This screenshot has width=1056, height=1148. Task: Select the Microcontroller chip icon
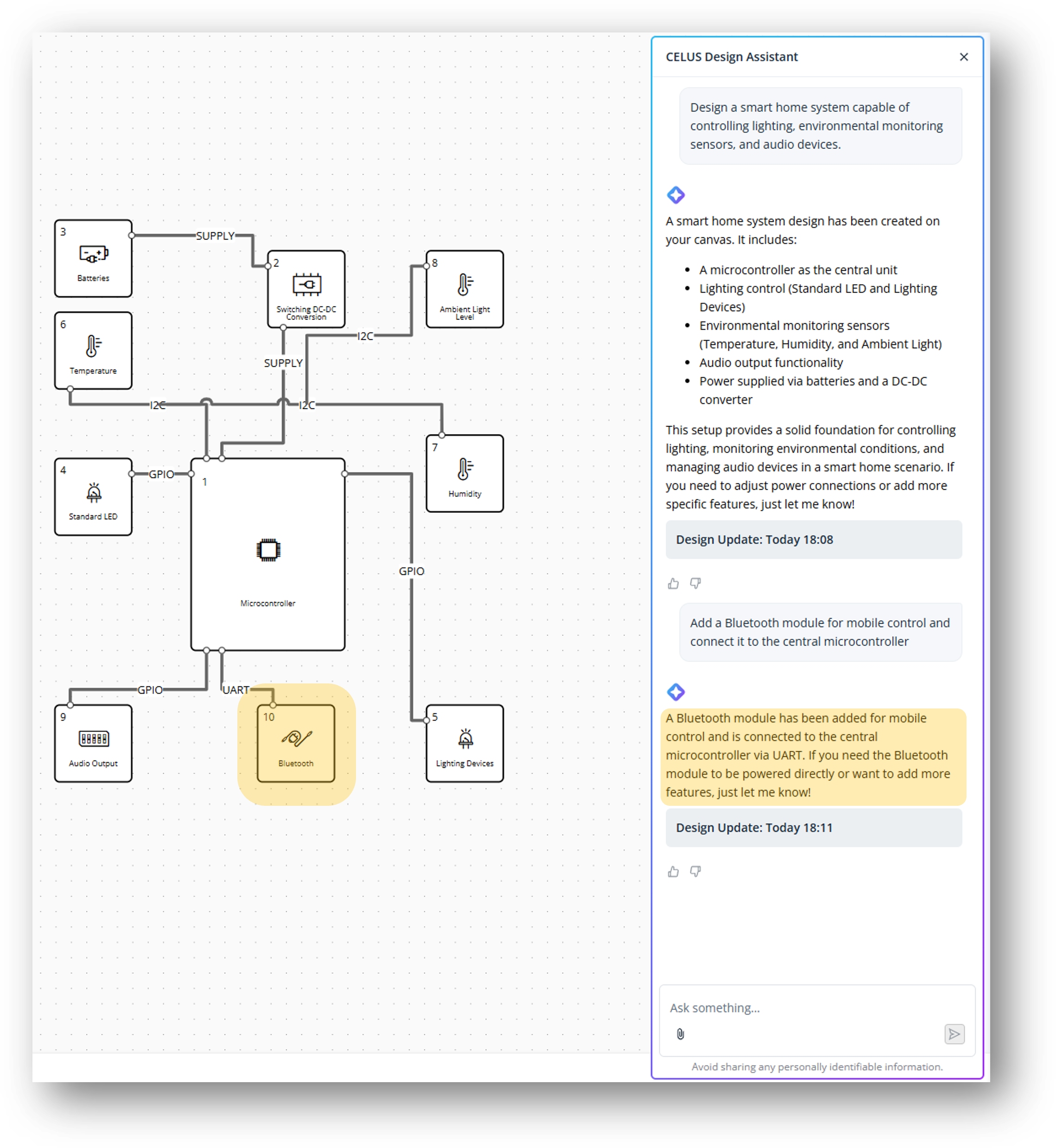268,550
